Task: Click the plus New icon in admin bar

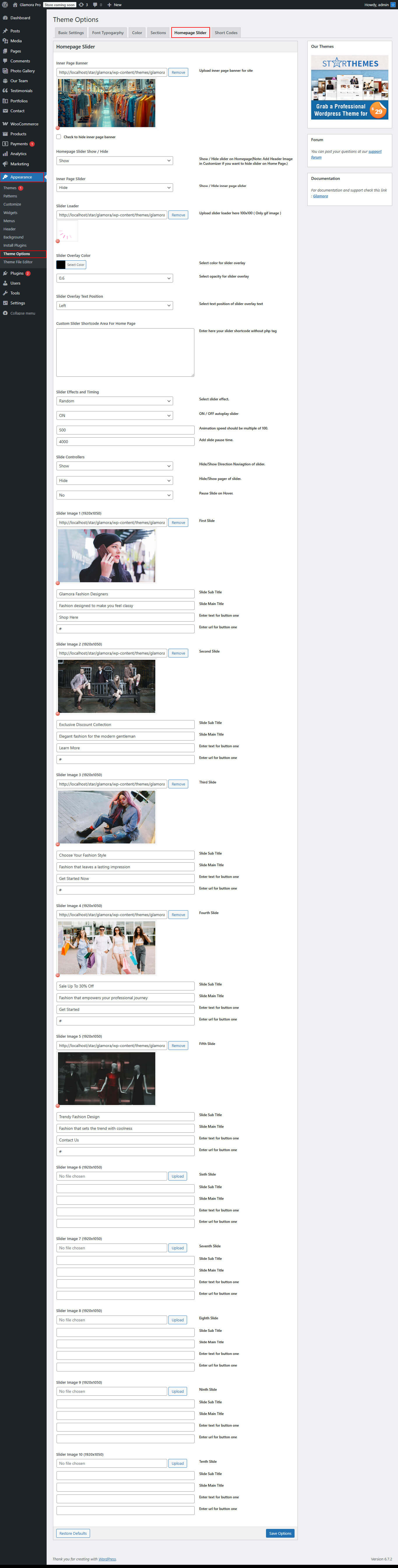Action: [x=109, y=4]
